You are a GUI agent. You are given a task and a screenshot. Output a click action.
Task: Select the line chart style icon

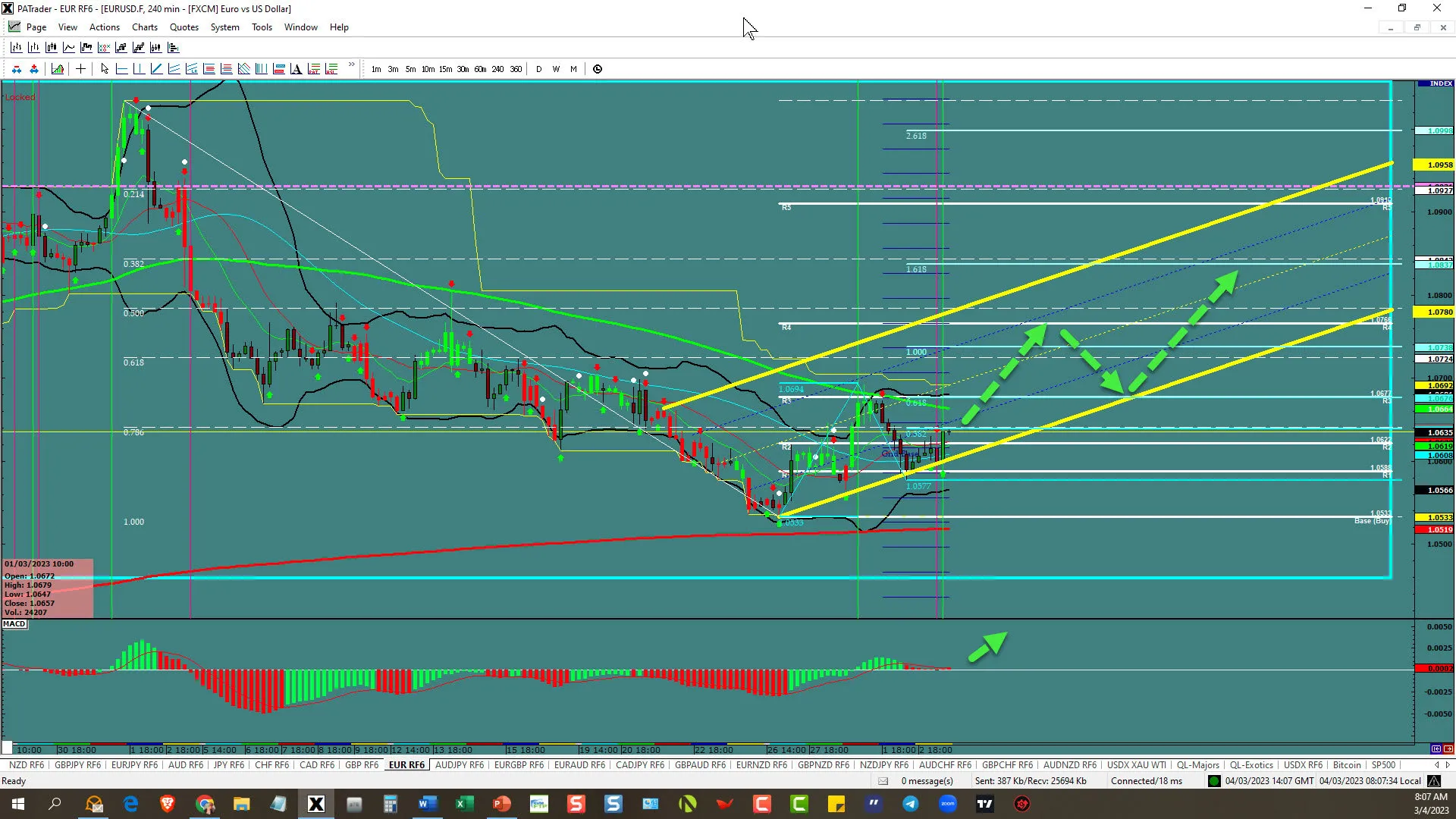coord(68,47)
